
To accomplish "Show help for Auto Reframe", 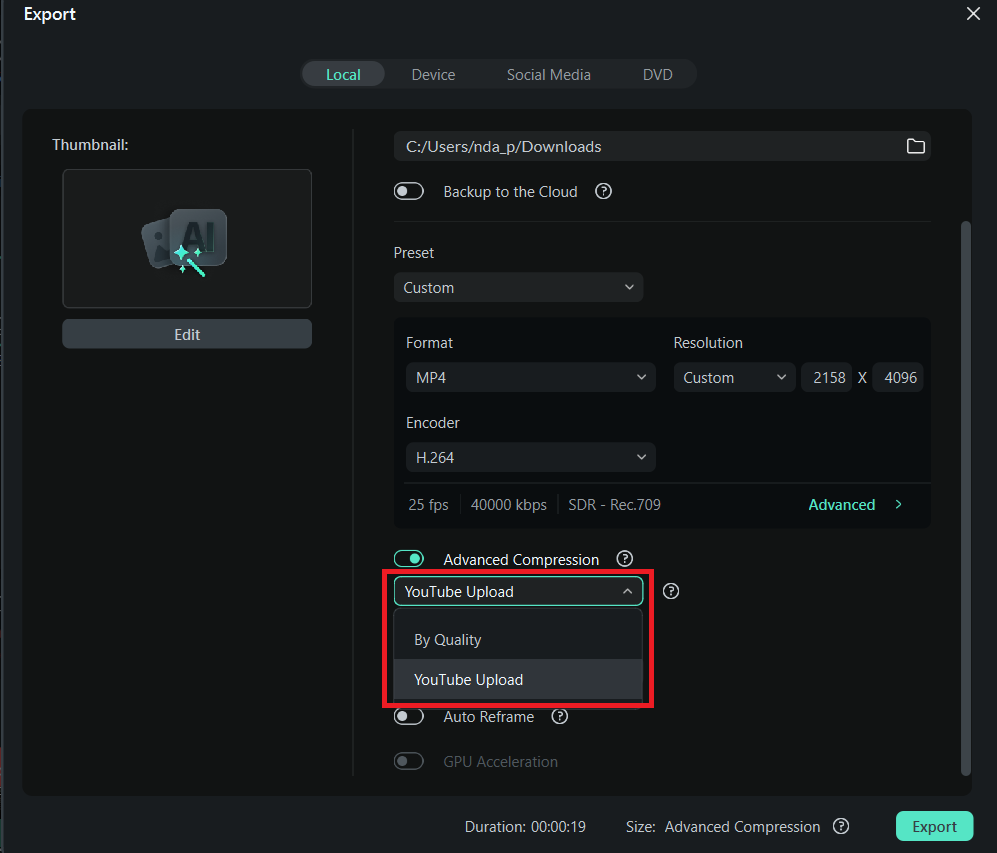I will 559,716.
